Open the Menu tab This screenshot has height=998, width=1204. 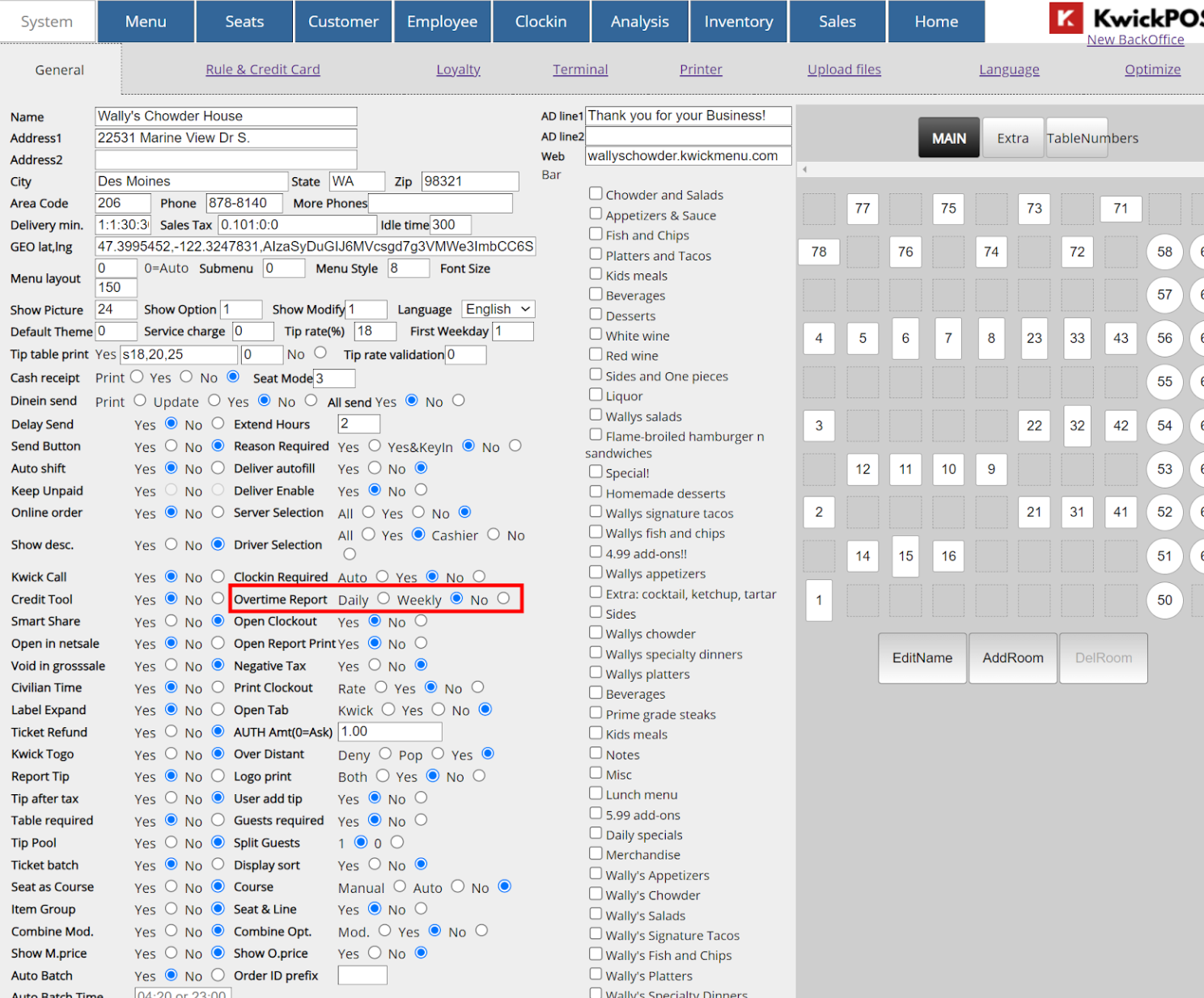(x=146, y=21)
